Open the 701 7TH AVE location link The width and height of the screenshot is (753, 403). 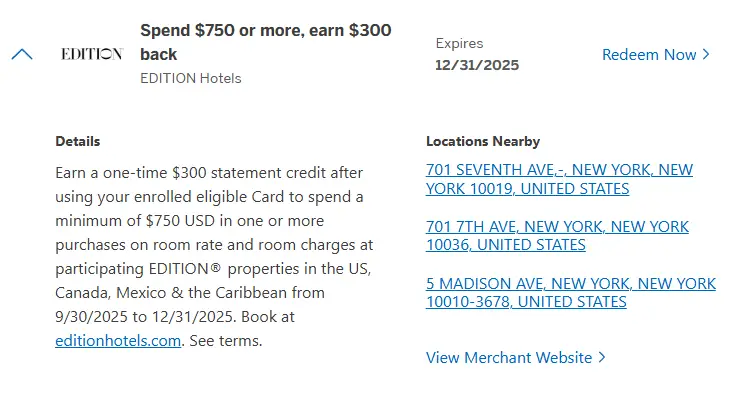coord(557,236)
